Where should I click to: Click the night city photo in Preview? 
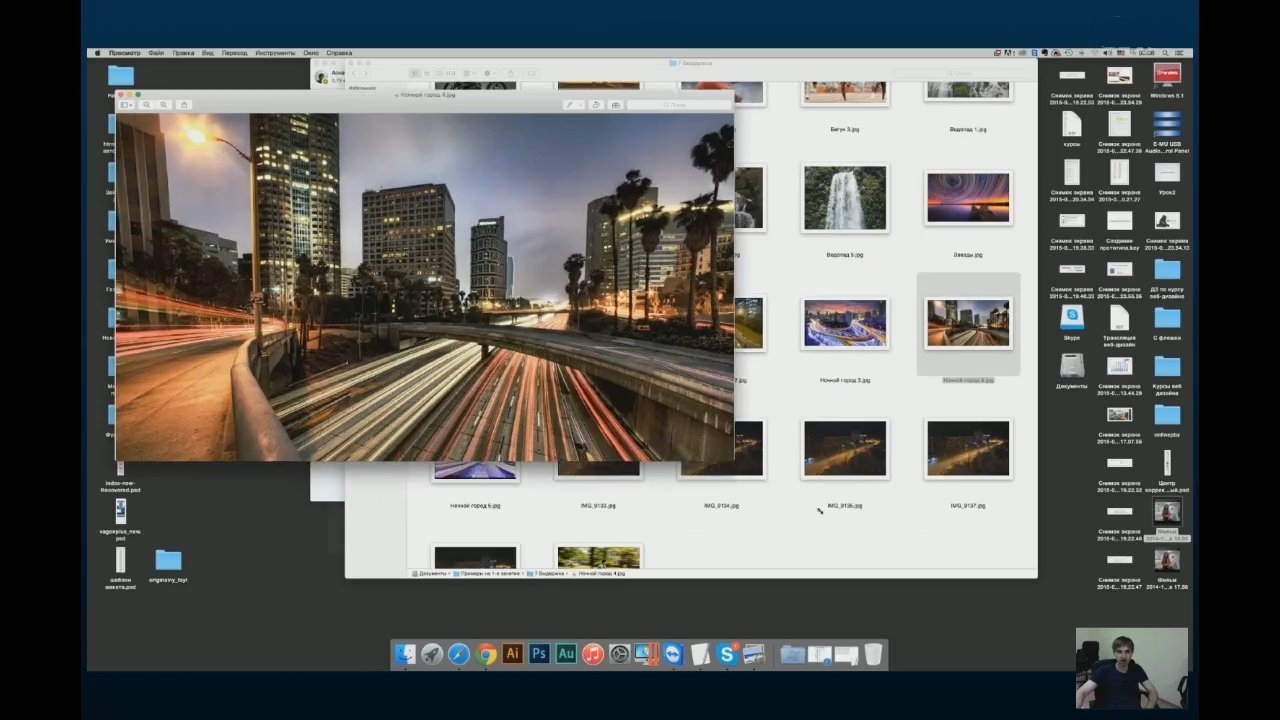[x=425, y=286]
